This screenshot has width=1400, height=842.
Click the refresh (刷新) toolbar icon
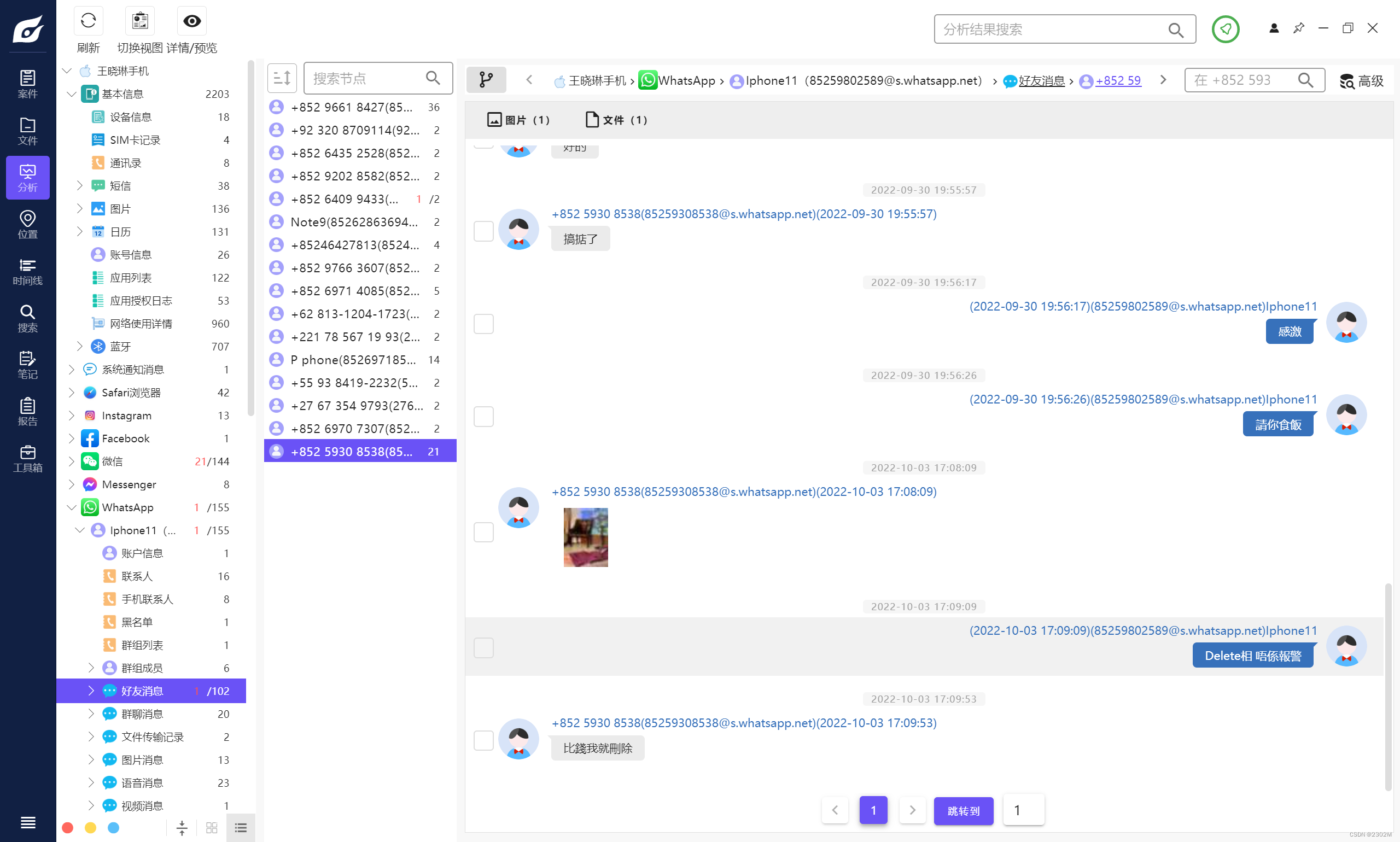pos(88,21)
